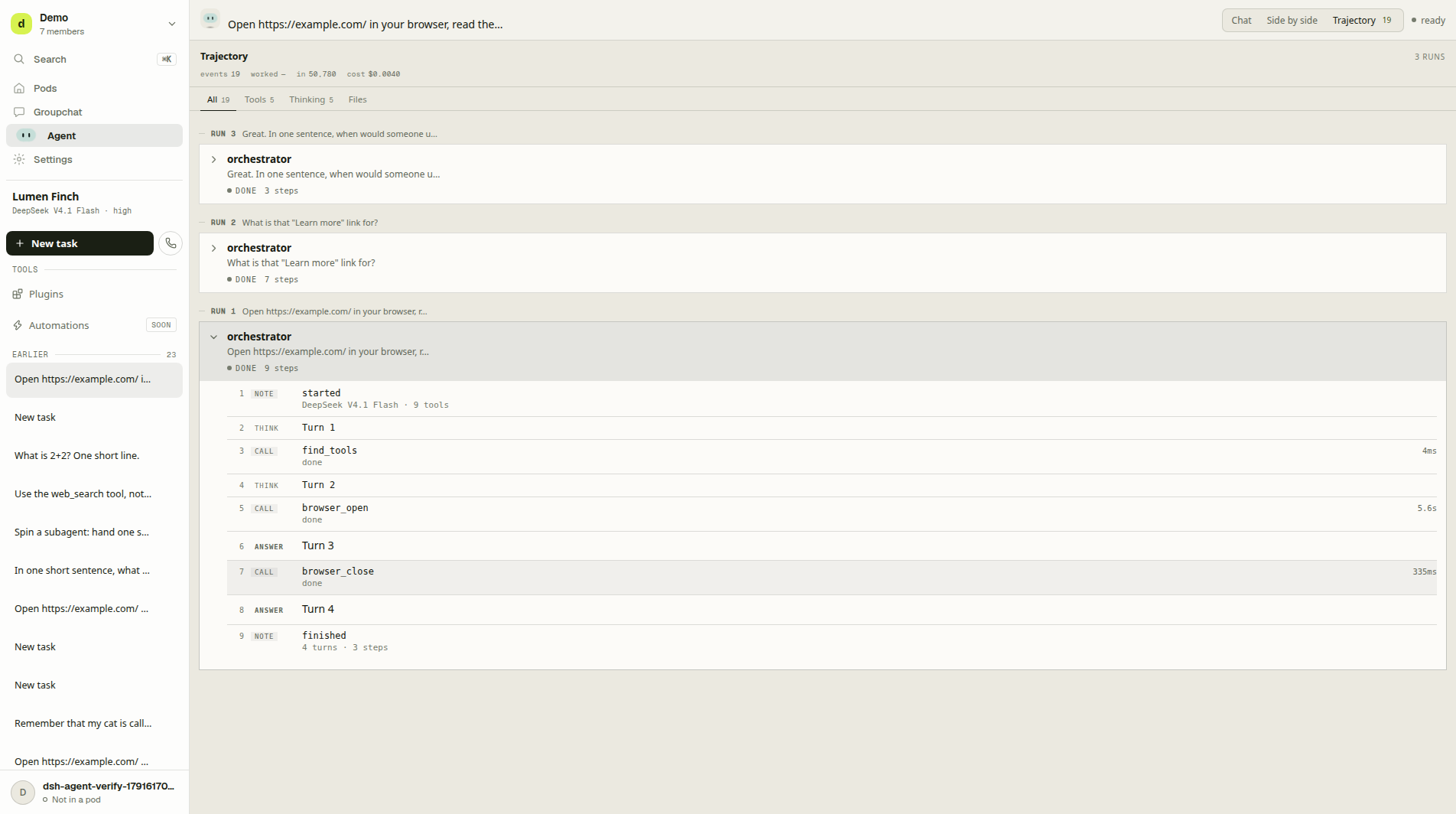Select the All events tab

coord(218,99)
